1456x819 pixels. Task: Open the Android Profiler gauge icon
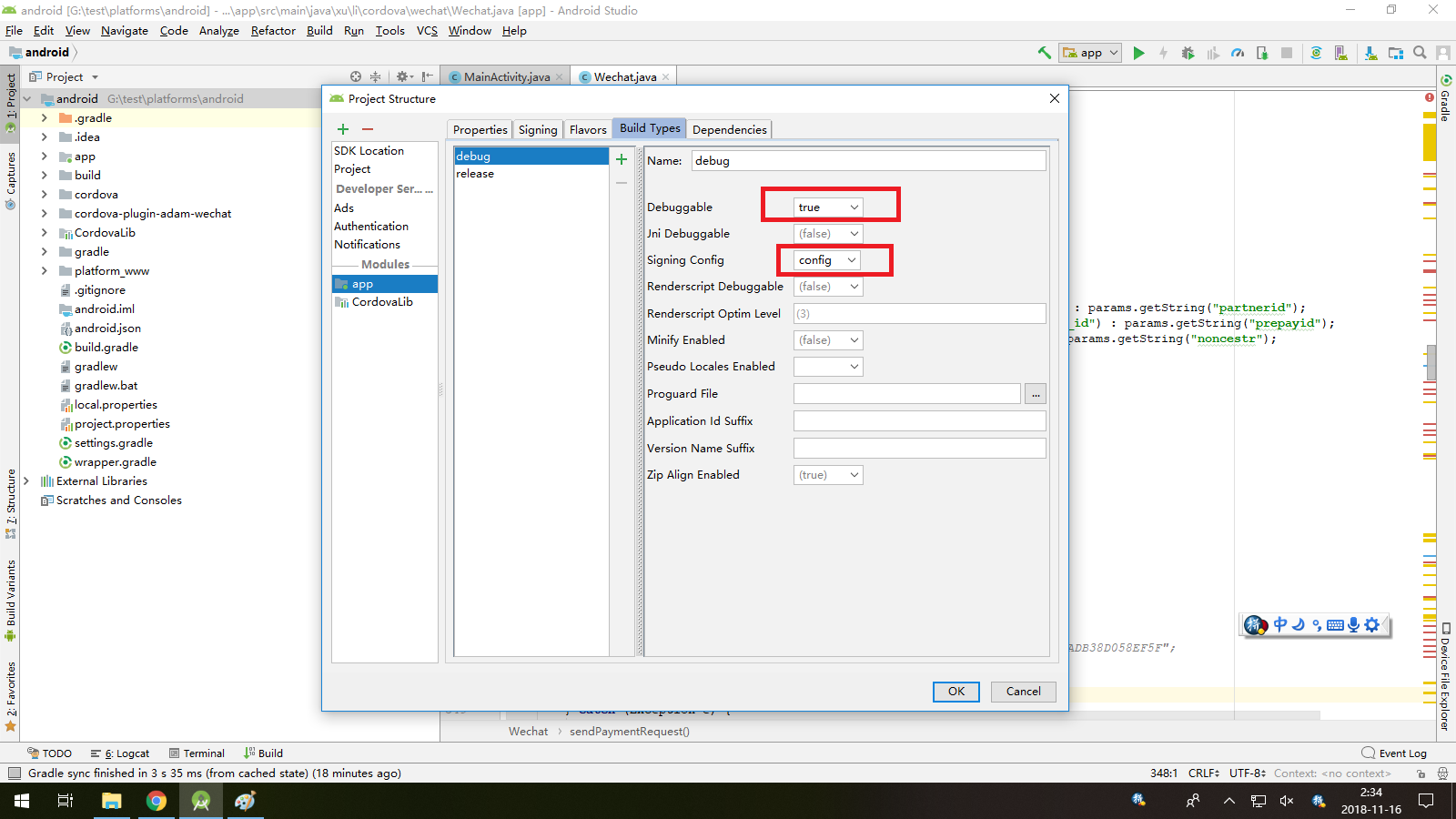(1238, 53)
